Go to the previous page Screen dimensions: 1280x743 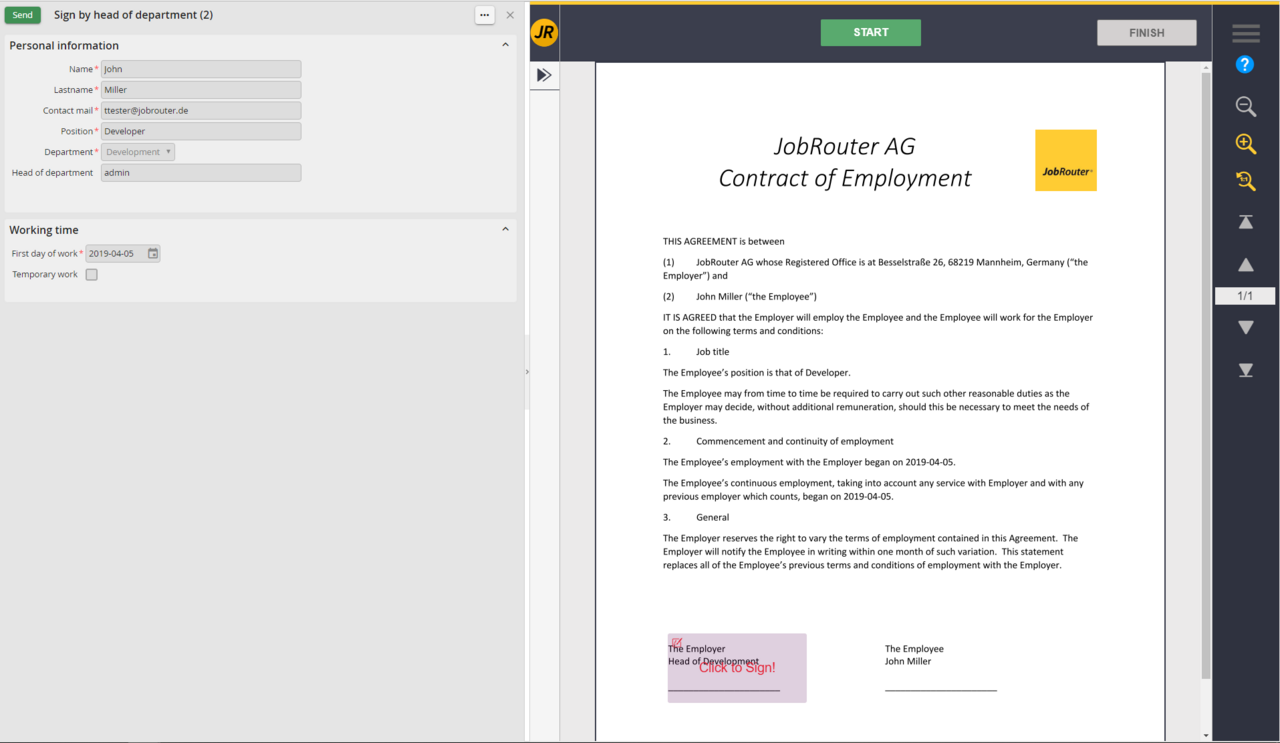coord(1244,264)
